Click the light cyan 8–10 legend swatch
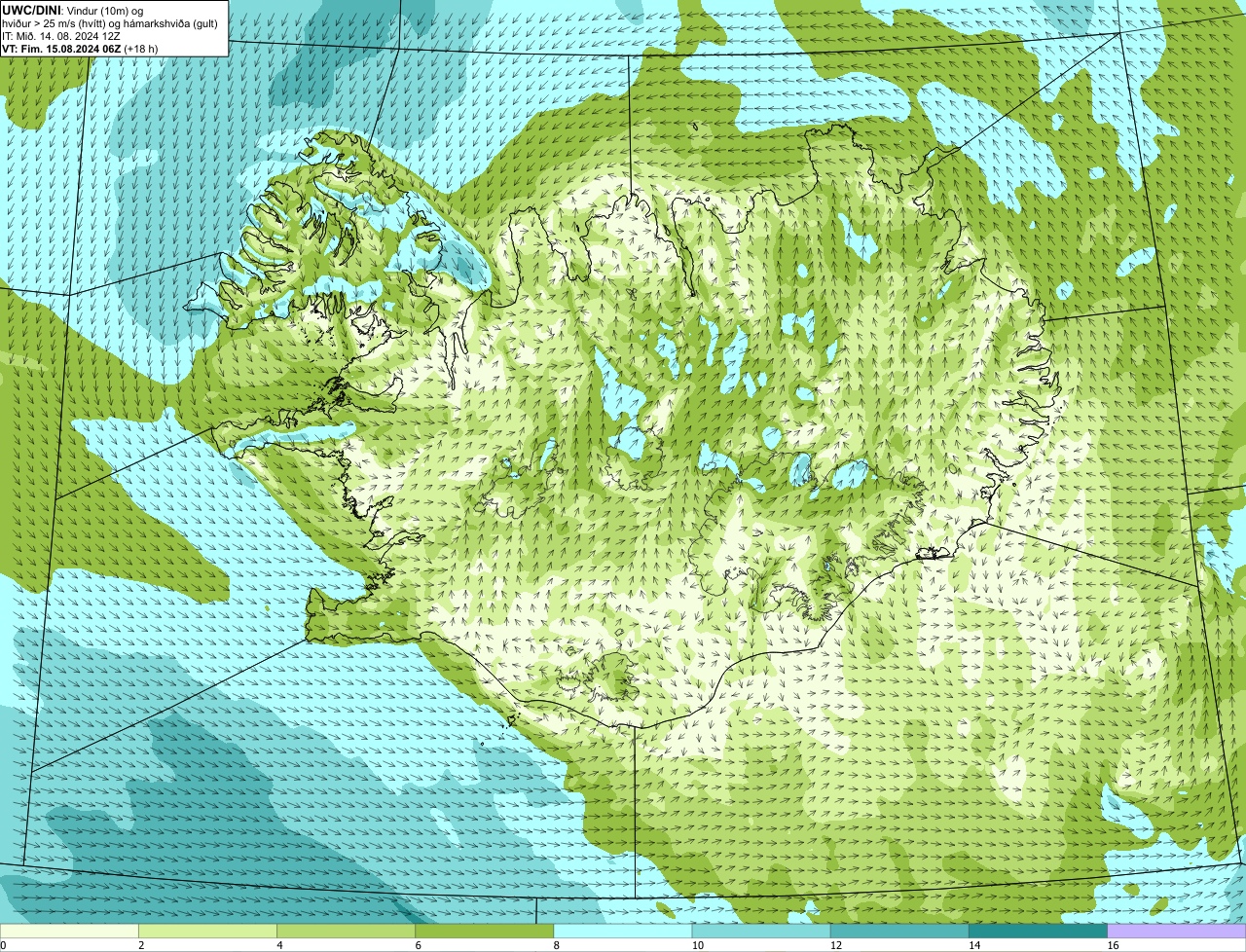This screenshot has height=952, width=1246. (x=623, y=932)
